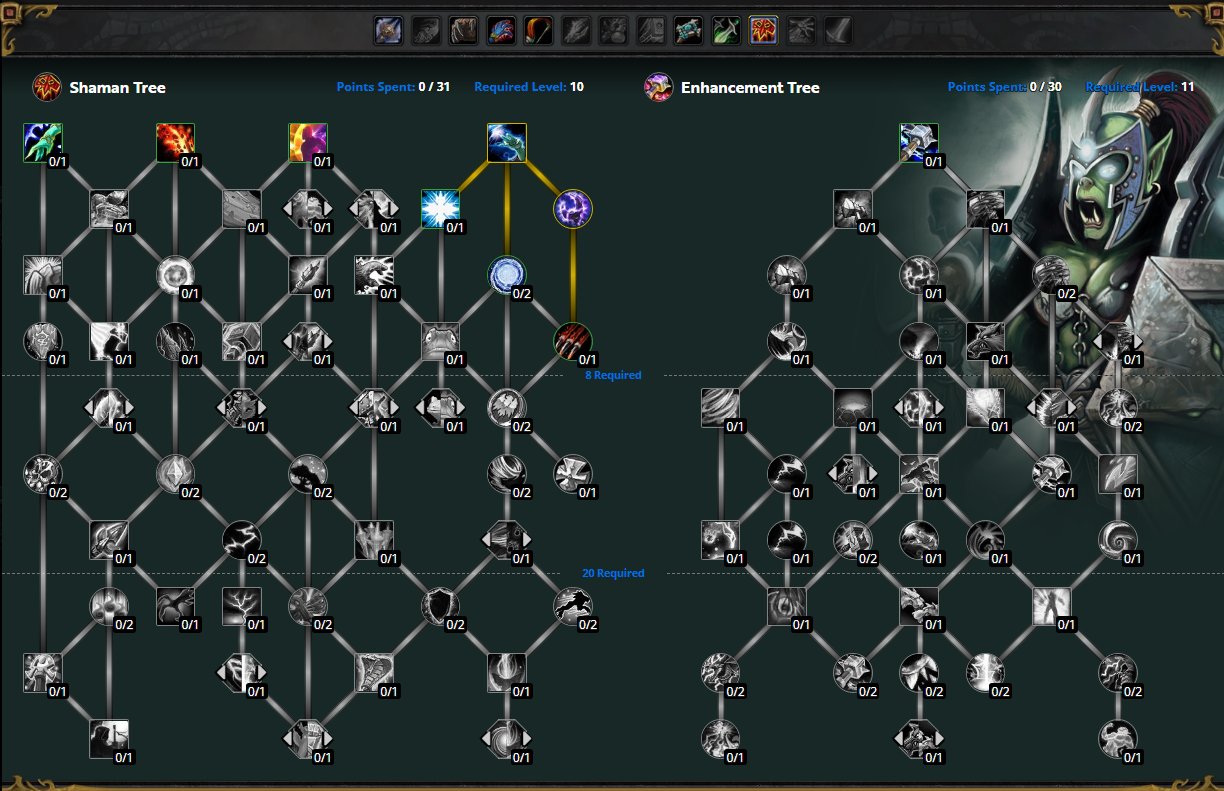This screenshot has height=791, width=1224.
Task: Choose the Priest class icon
Action: pos(689,31)
